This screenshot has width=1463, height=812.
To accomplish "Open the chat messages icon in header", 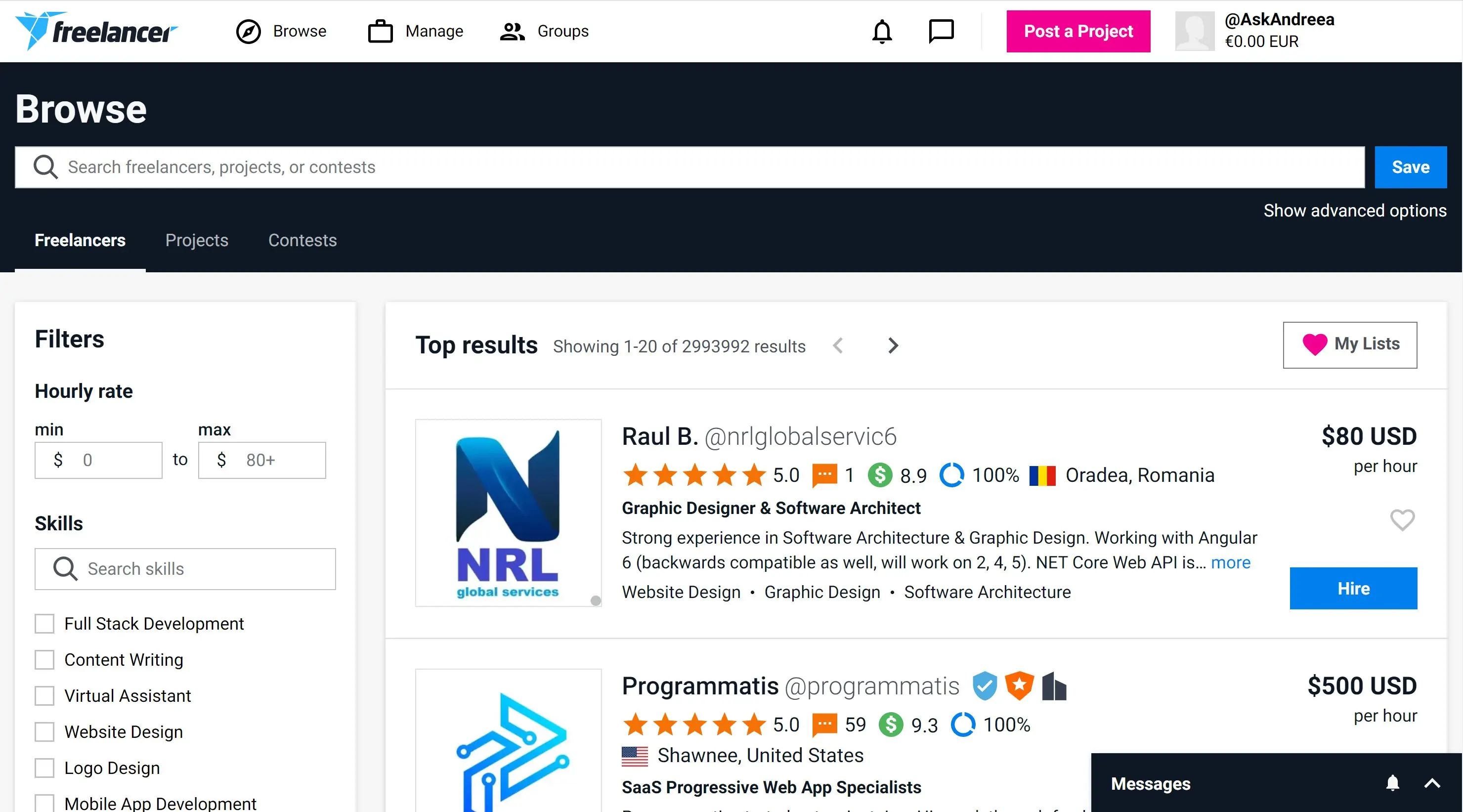I will pos(941,31).
